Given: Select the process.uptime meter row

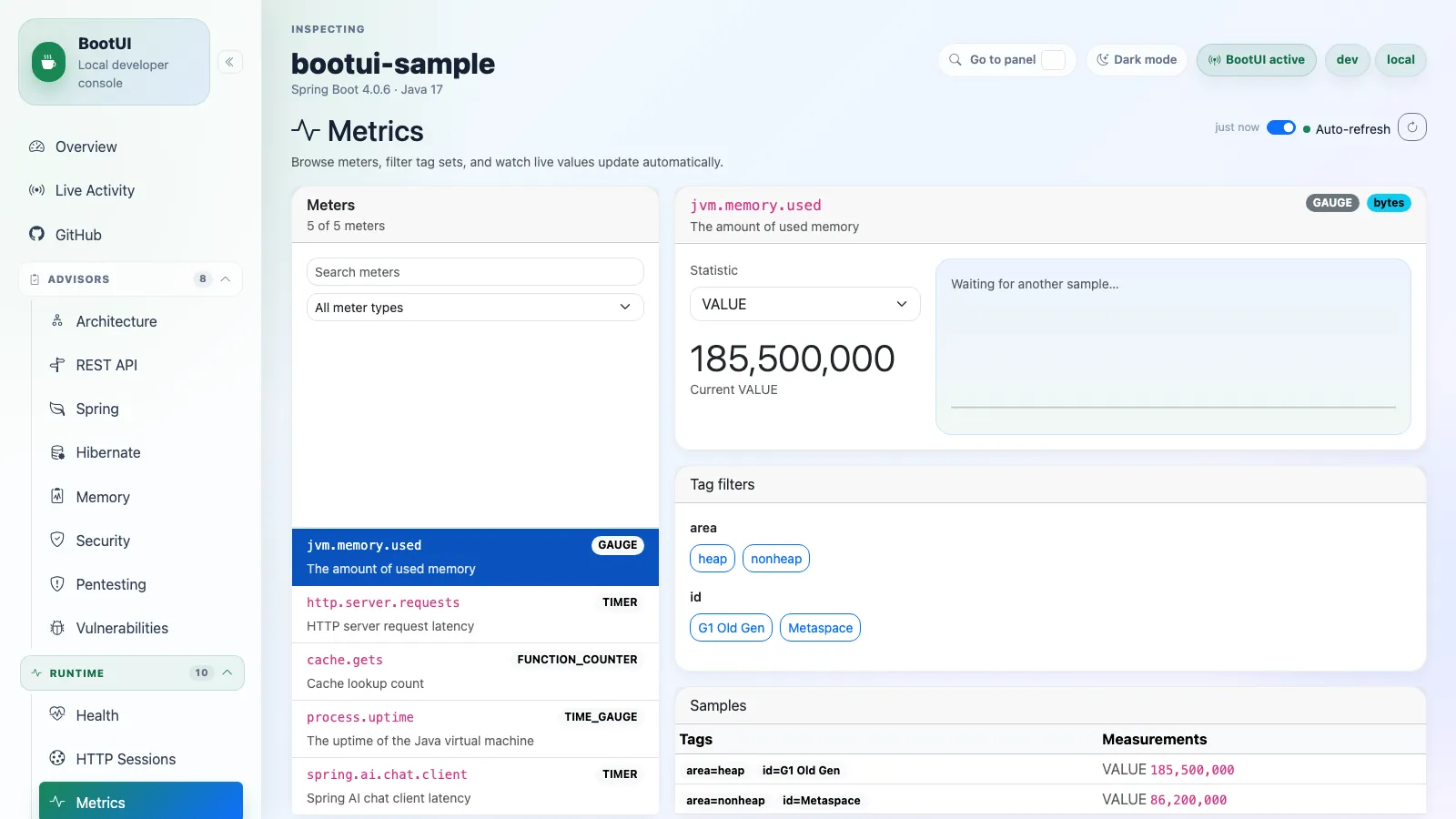Looking at the screenshot, I should coord(475,729).
